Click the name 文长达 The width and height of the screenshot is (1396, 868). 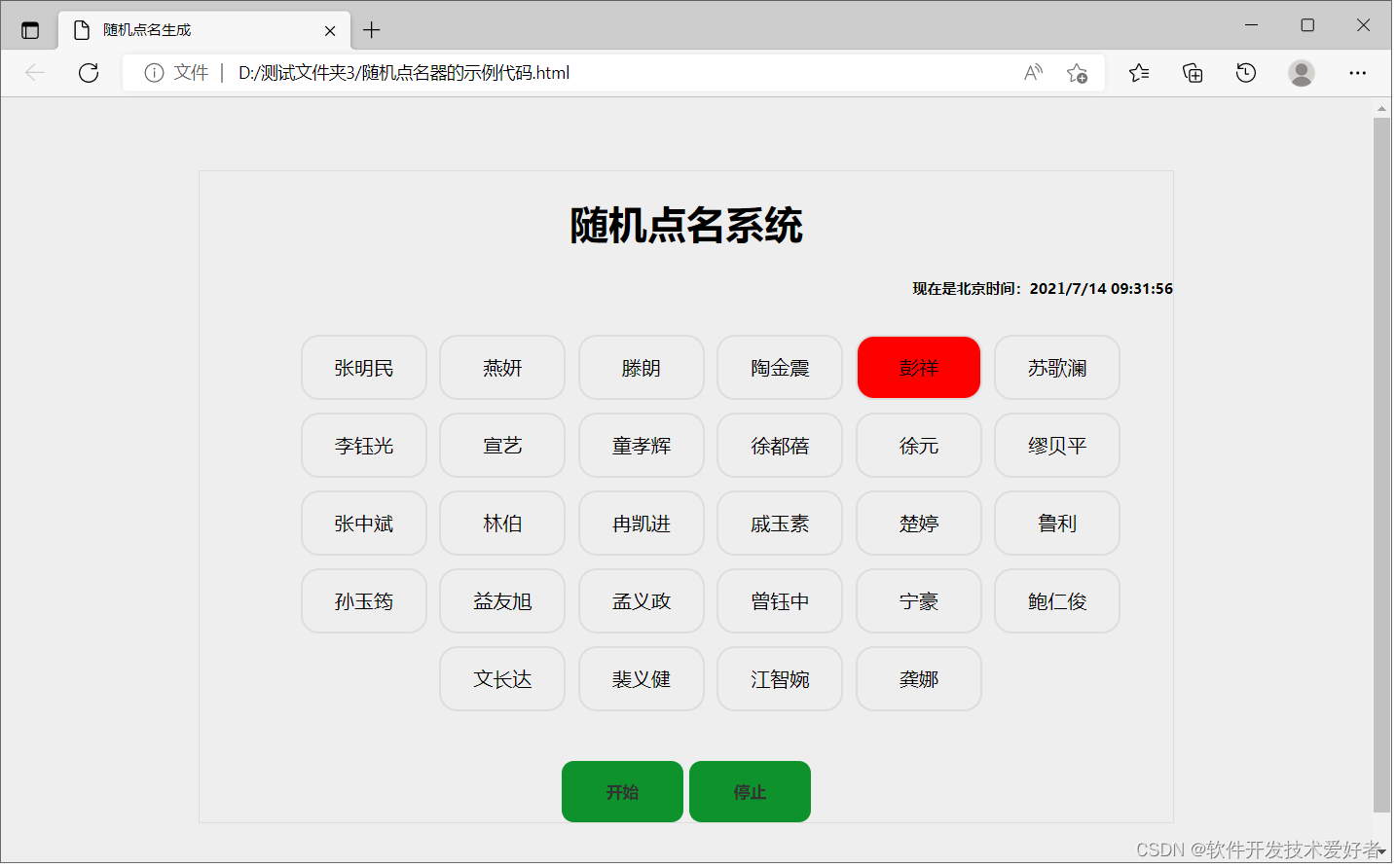[x=502, y=679]
